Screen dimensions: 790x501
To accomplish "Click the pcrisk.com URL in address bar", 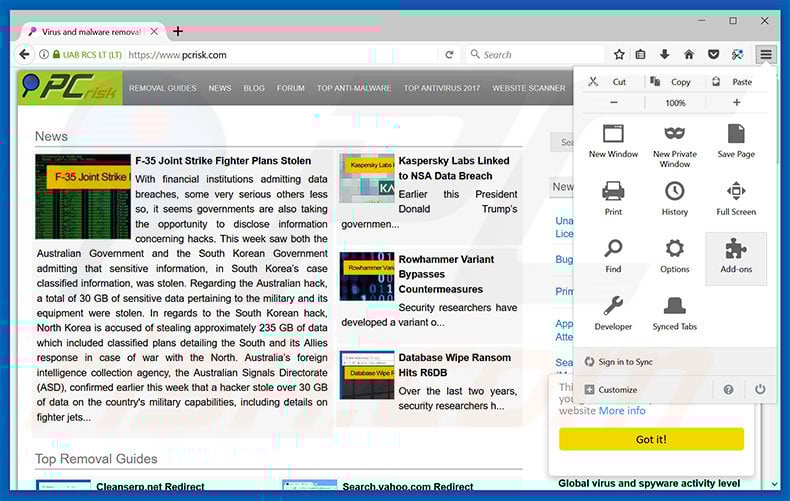I will tap(177, 54).
